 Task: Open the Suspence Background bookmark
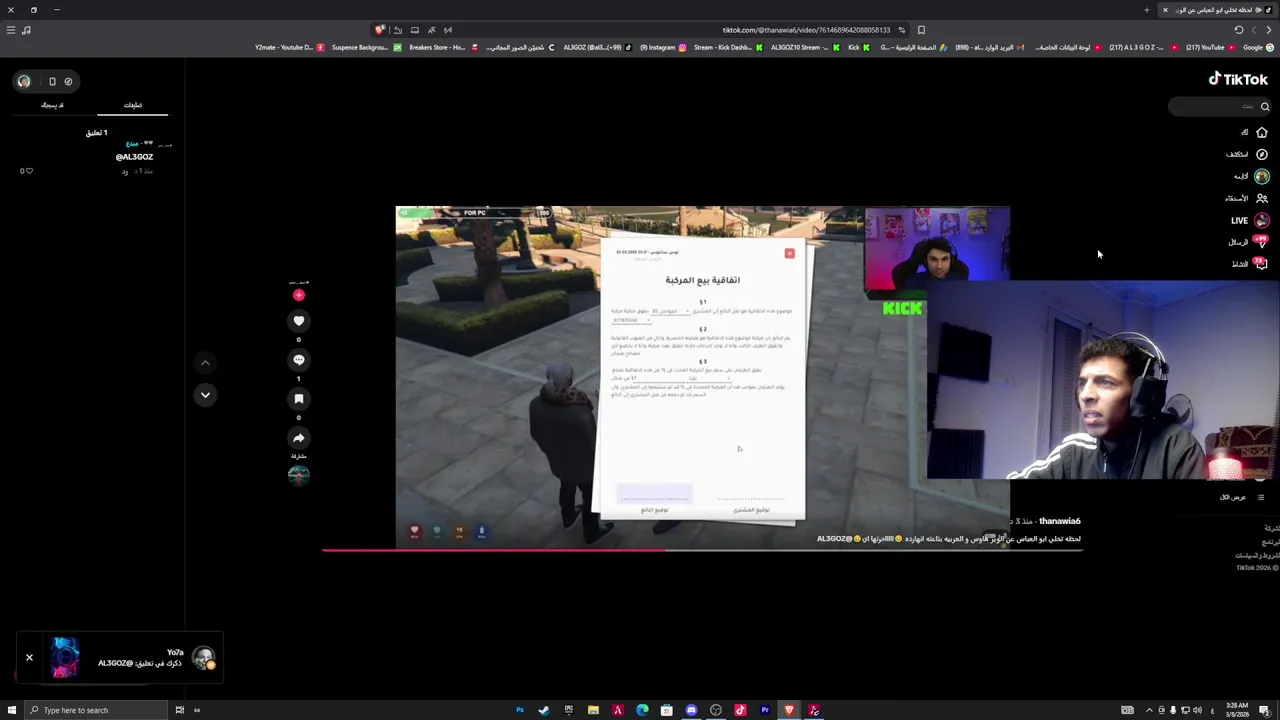click(x=366, y=47)
